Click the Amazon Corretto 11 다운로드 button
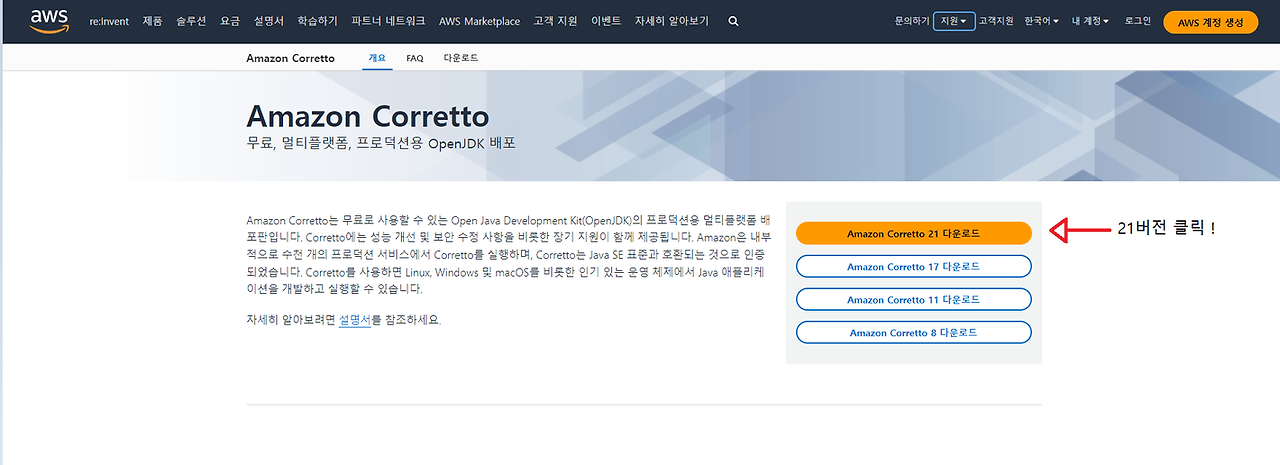 click(913, 300)
